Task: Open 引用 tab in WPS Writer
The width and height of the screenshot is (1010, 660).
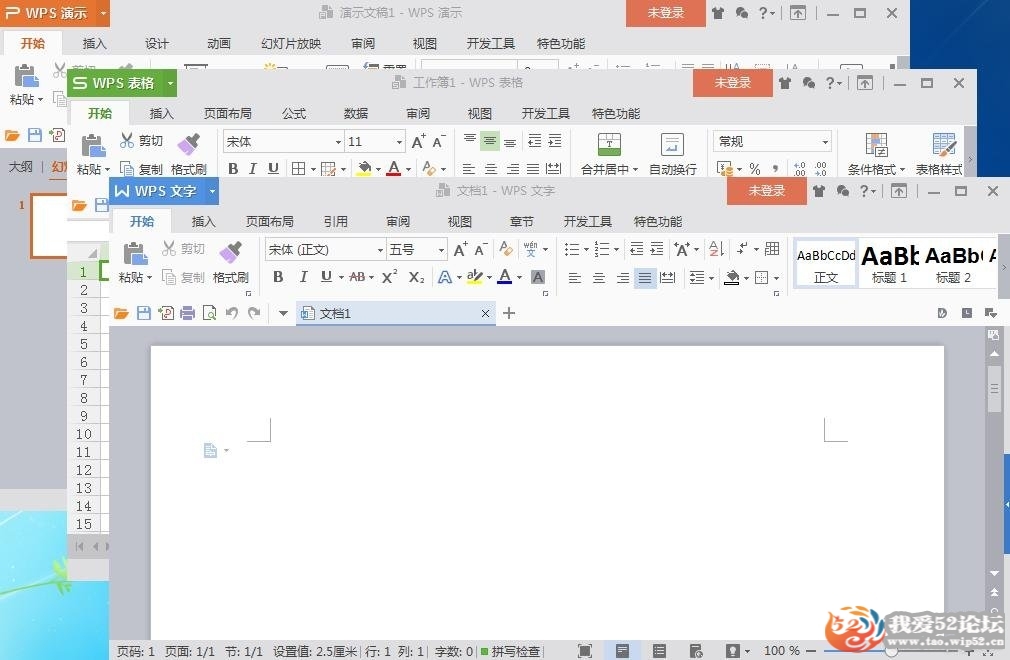Action: (x=335, y=222)
